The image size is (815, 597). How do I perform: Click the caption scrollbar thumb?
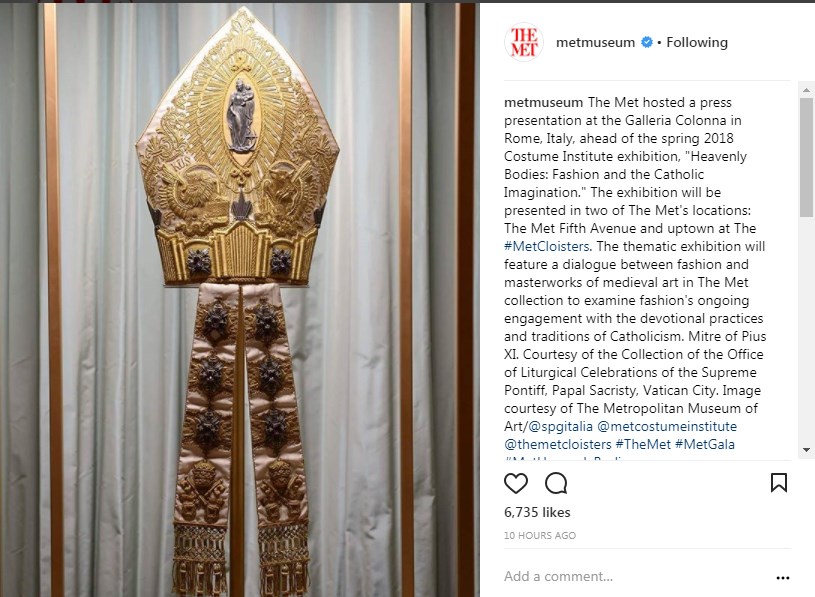(x=806, y=157)
